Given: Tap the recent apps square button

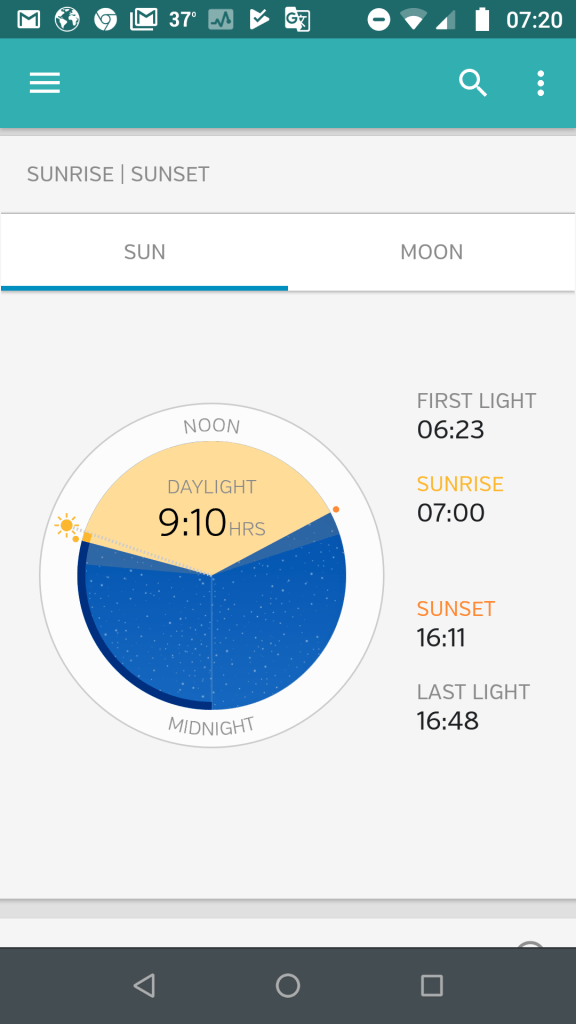Looking at the screenshot, I should point(432,985).
